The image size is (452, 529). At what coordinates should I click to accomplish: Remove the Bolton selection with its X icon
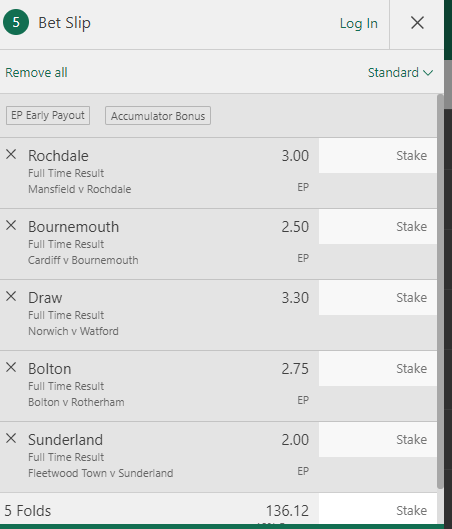point(11,367)
